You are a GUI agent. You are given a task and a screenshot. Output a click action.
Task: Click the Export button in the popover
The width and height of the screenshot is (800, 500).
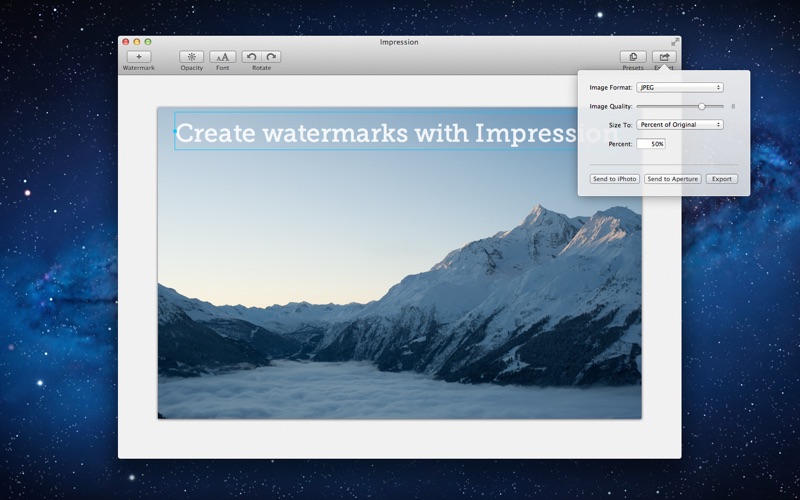coord(721,179)
